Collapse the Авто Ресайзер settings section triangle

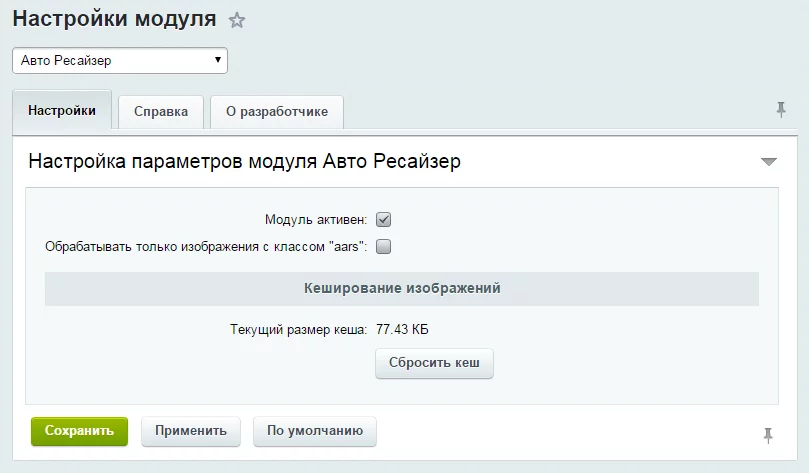click(768, 161)
